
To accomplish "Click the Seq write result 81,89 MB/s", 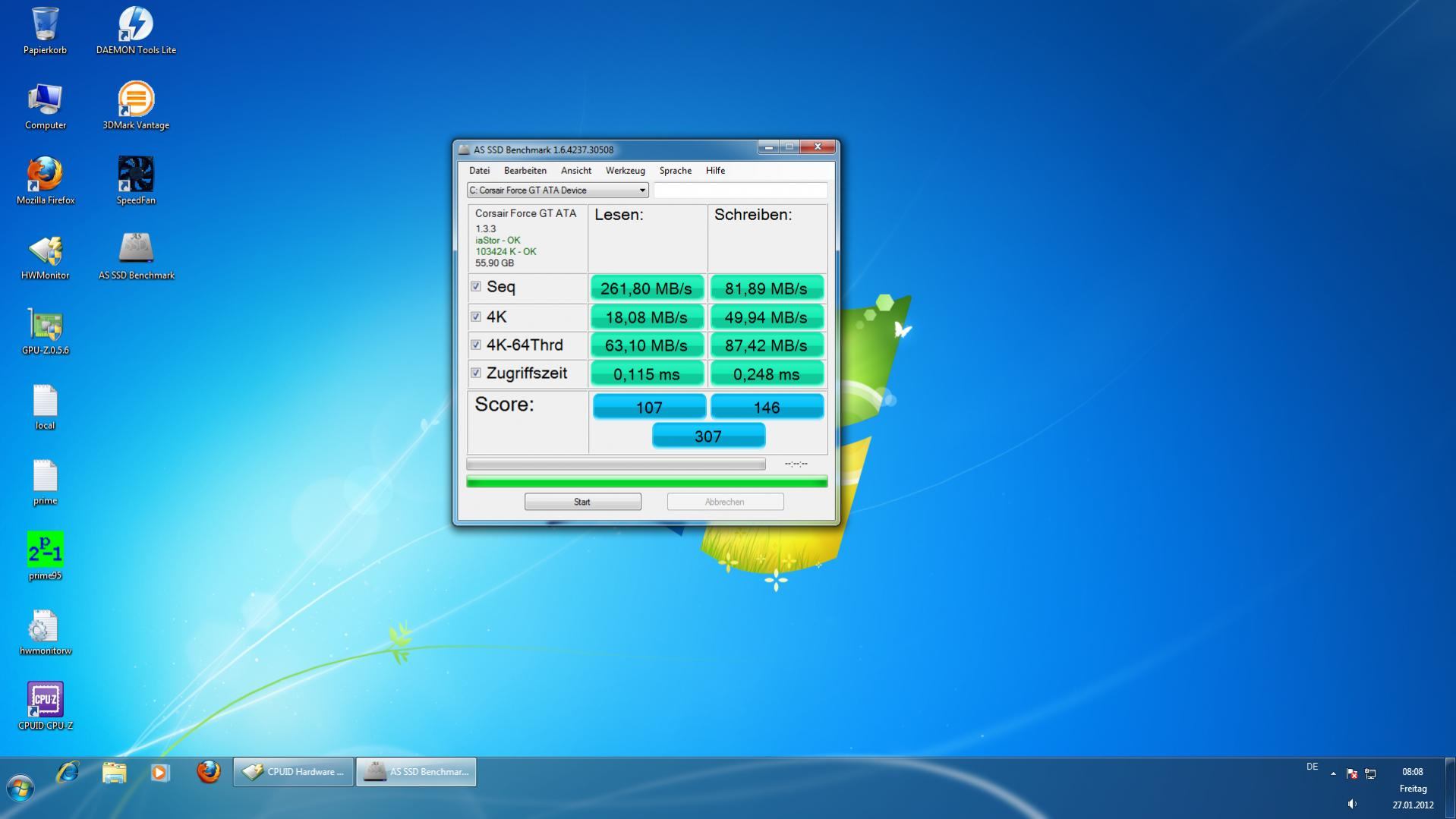I will pyautogui.click(x=767, y=288).
